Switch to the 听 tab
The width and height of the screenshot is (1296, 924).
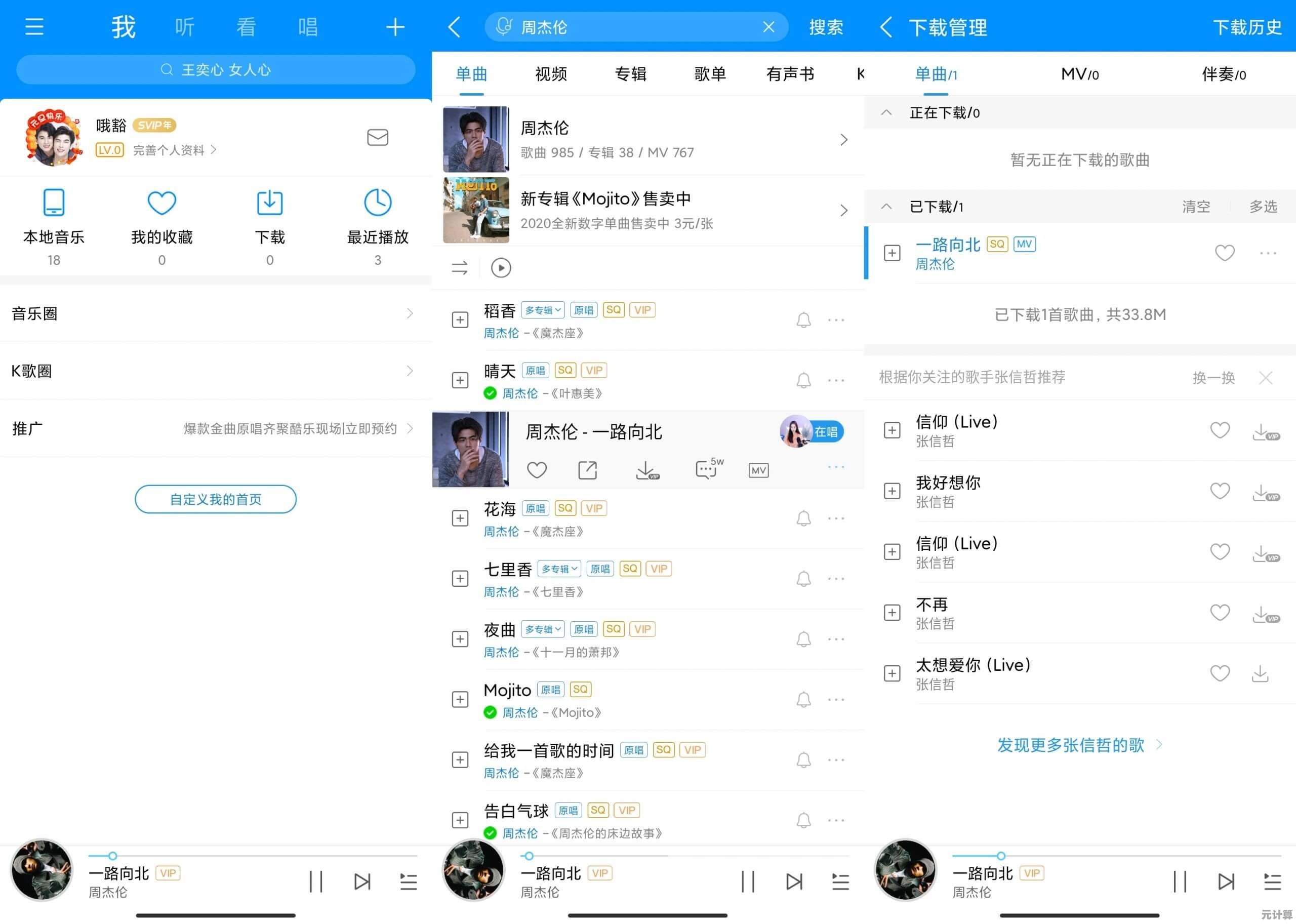click(184, 27)
